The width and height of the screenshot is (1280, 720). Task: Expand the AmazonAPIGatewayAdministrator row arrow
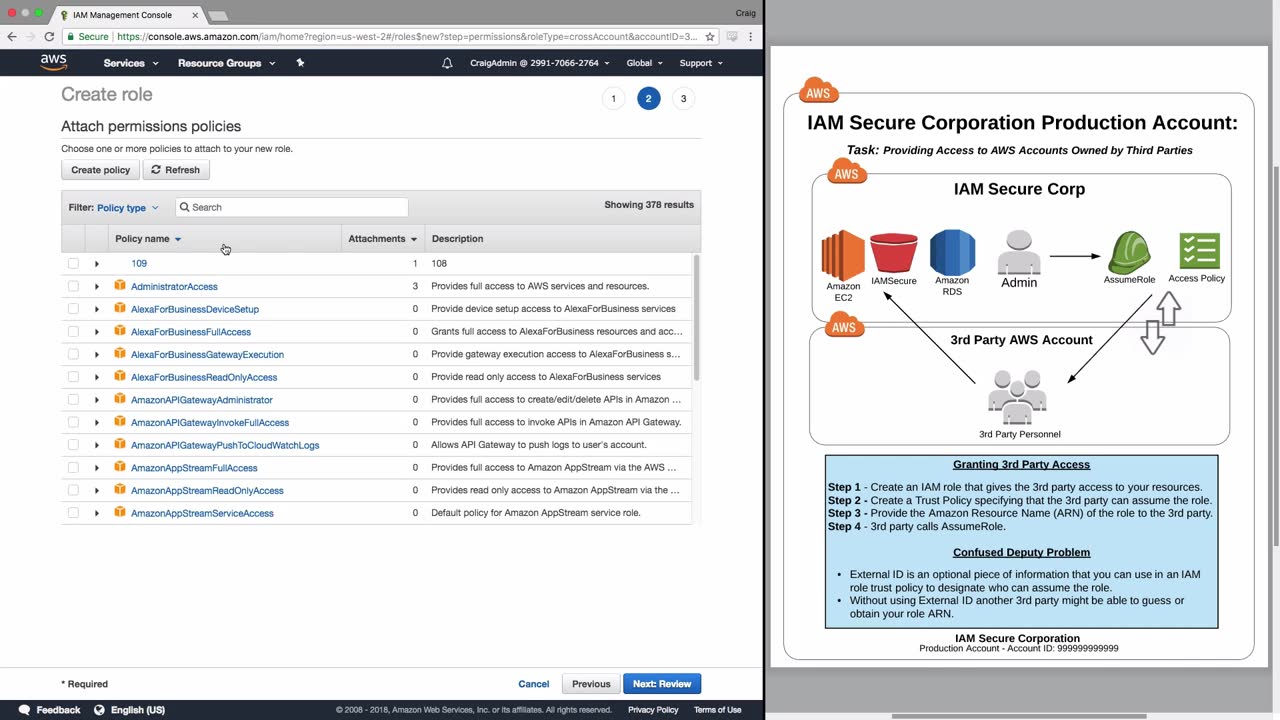[97, 400]
